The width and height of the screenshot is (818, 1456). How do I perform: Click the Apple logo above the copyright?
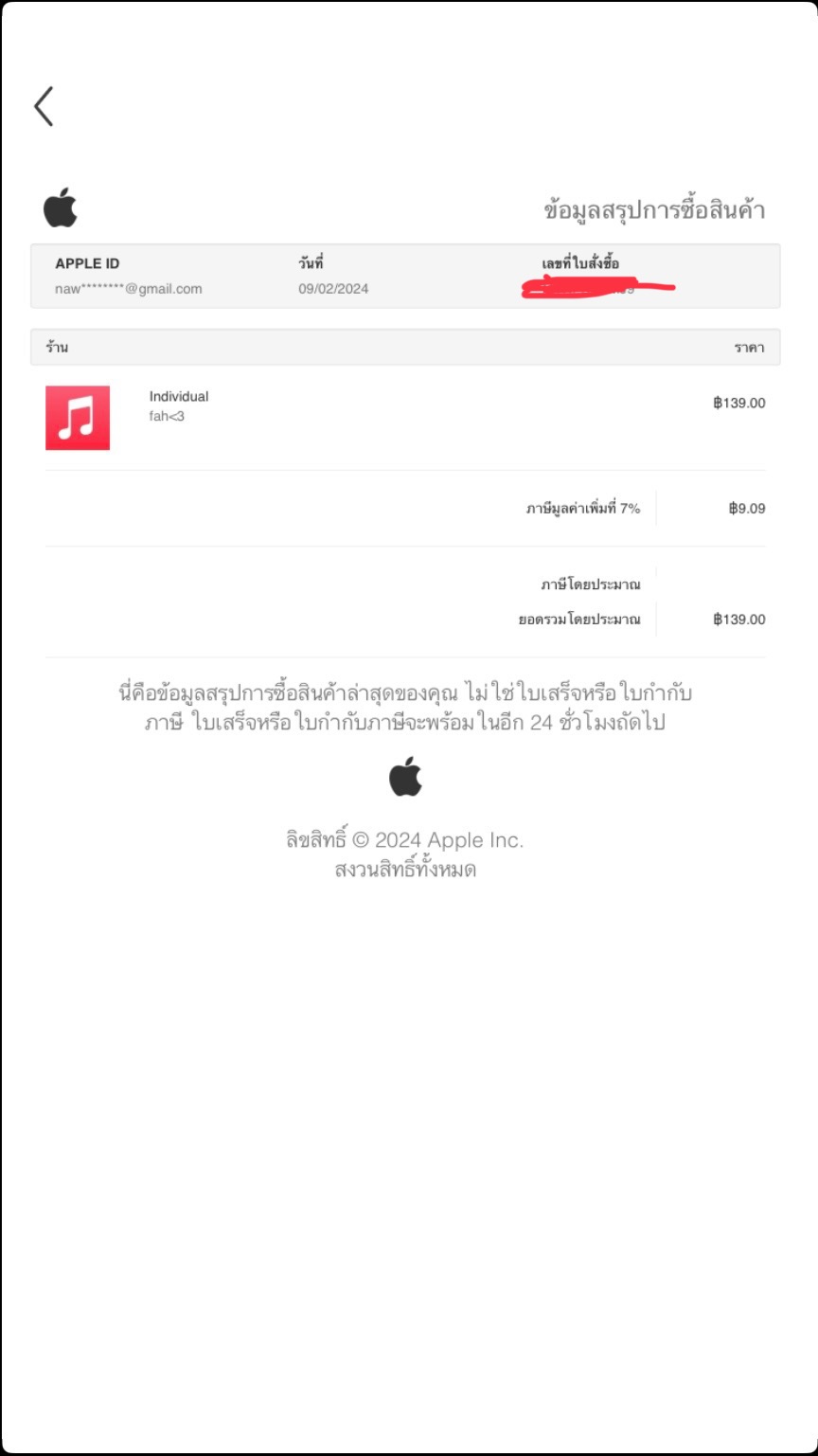405,776
